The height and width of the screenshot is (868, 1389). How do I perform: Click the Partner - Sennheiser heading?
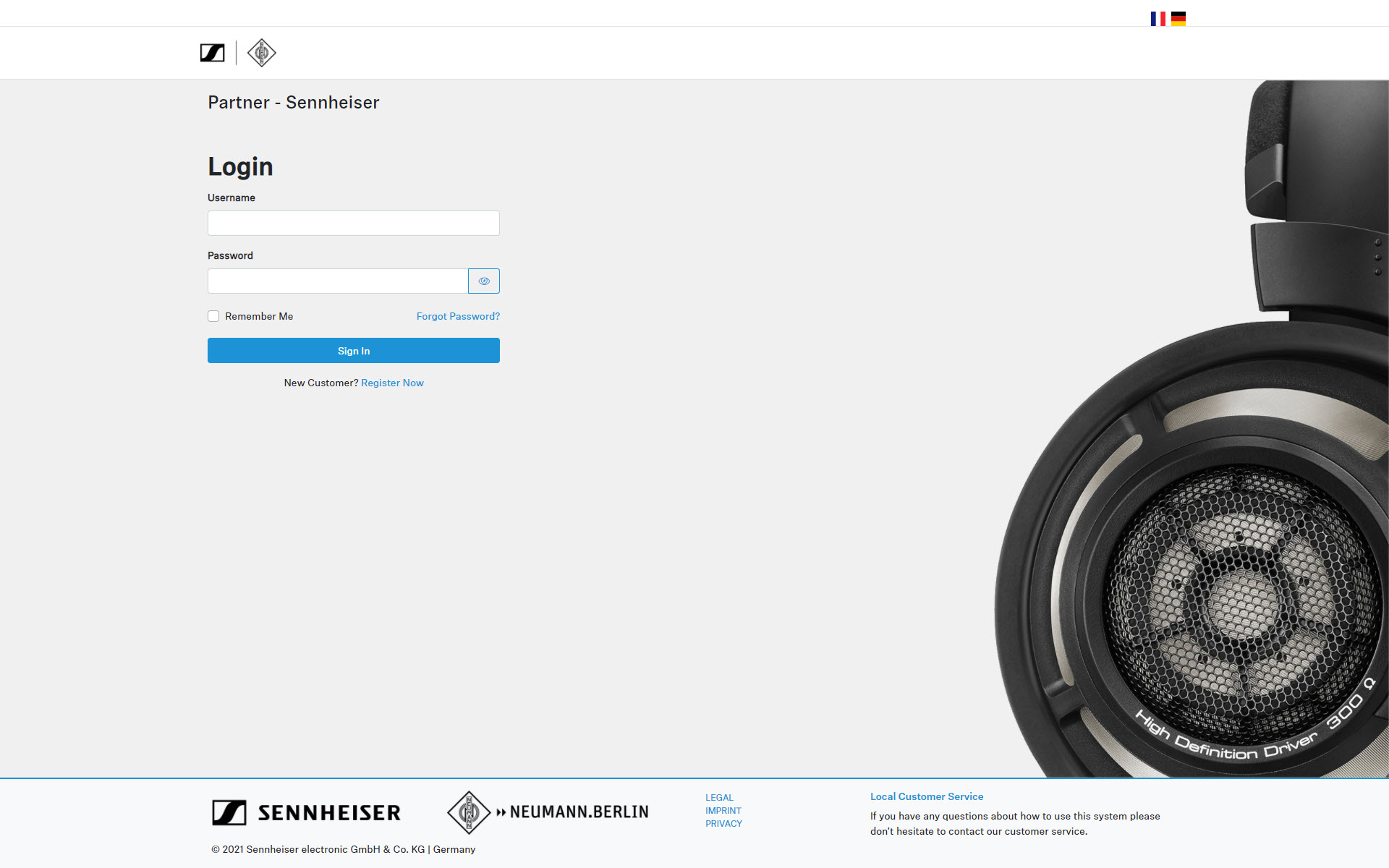(293, 103)
